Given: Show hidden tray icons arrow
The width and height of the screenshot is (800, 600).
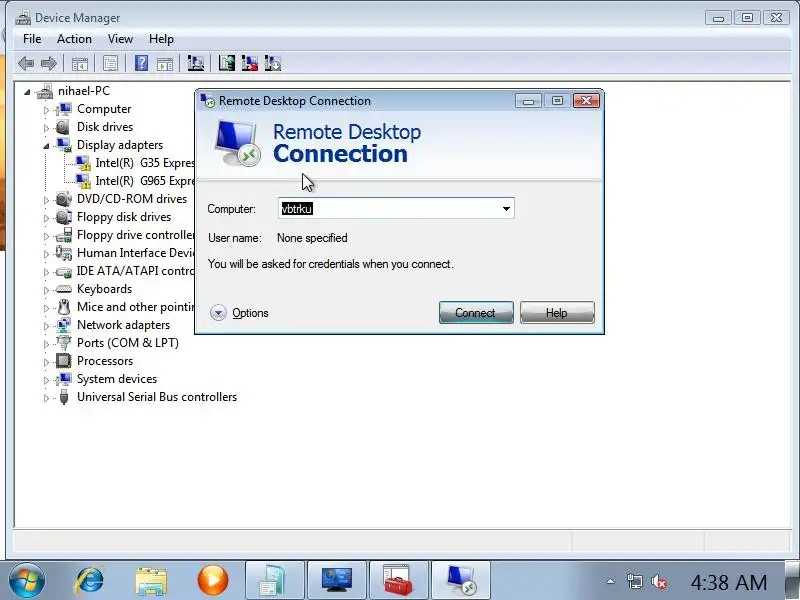Looking at the screenshot, I should (x=610, y=581).
